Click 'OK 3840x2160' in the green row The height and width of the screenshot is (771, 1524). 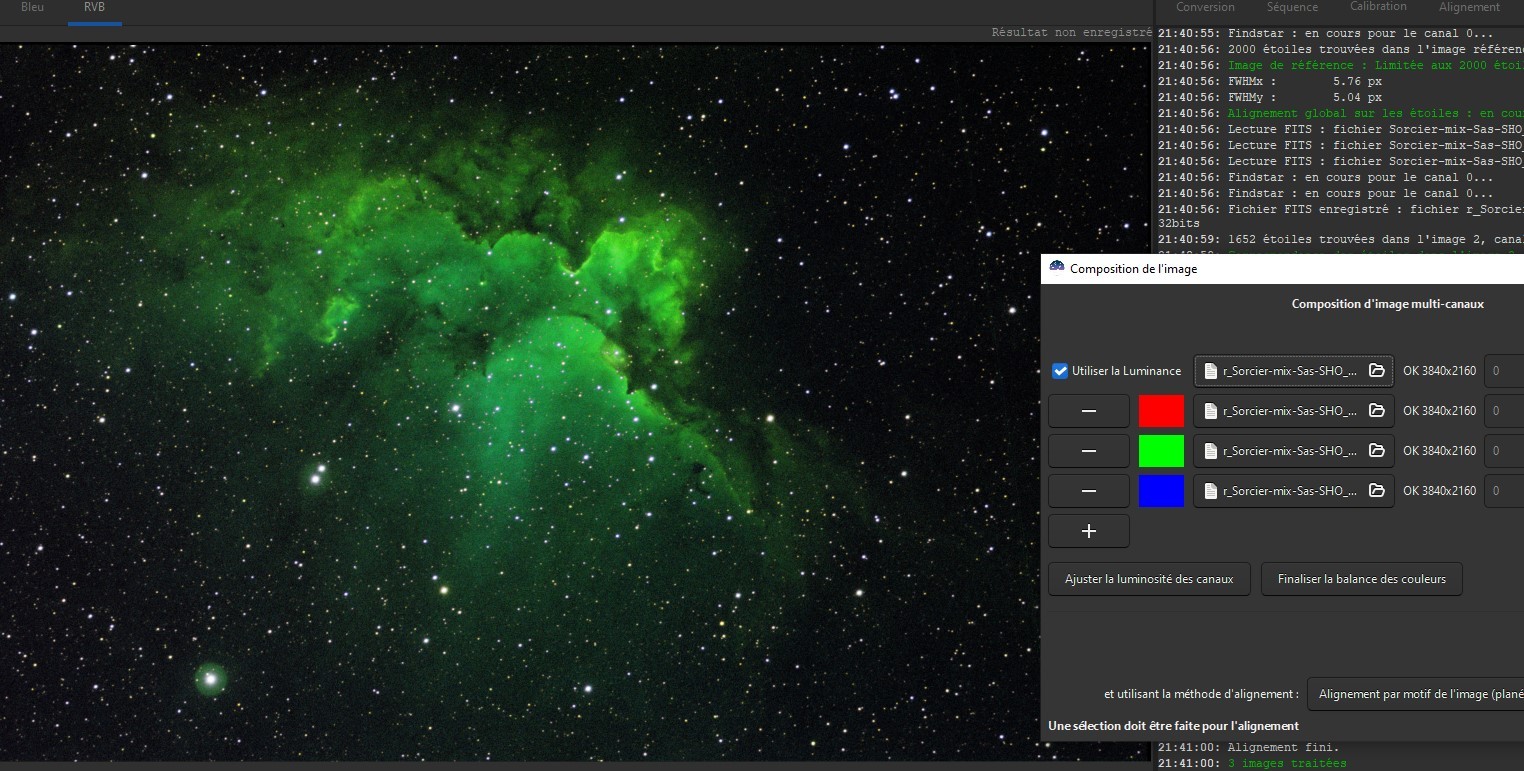click(1439, 451)
